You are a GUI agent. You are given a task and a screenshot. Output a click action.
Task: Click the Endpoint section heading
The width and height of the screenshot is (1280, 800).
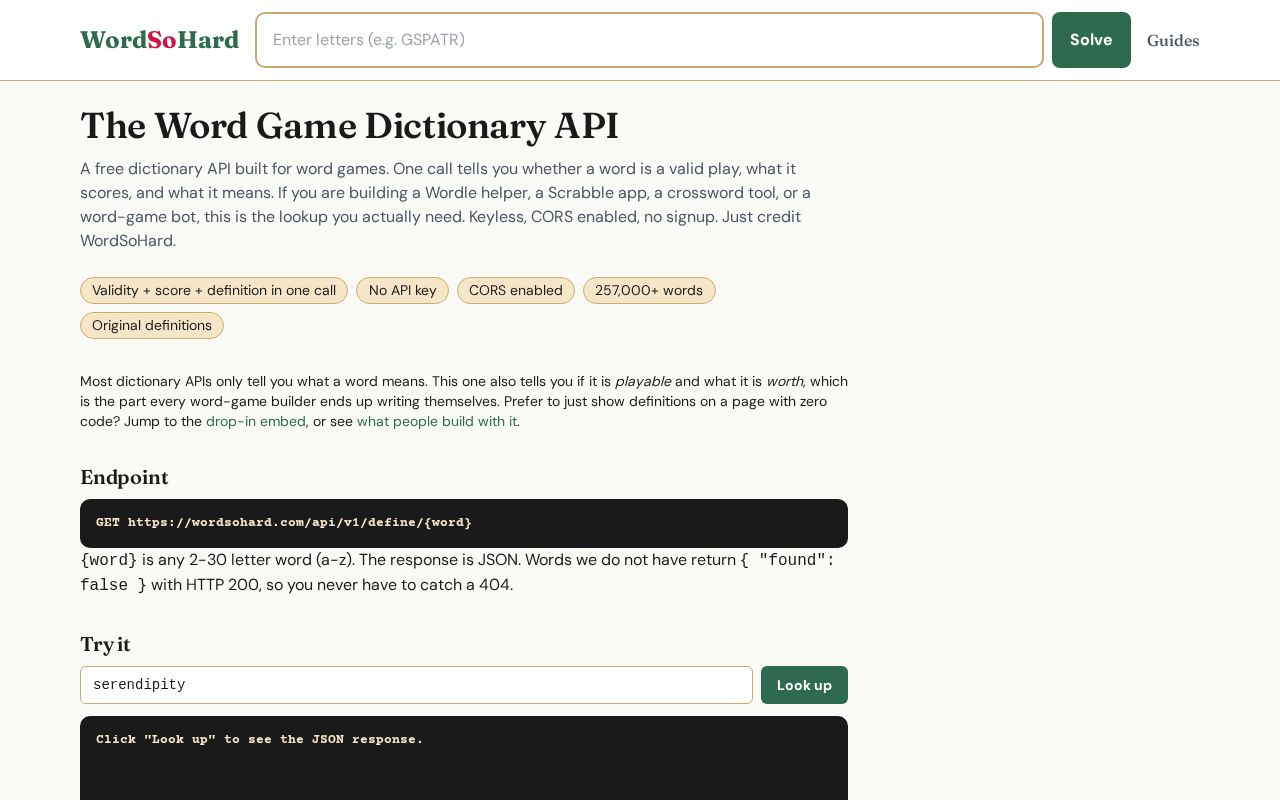pyautogui.click(x=124, y=478)
